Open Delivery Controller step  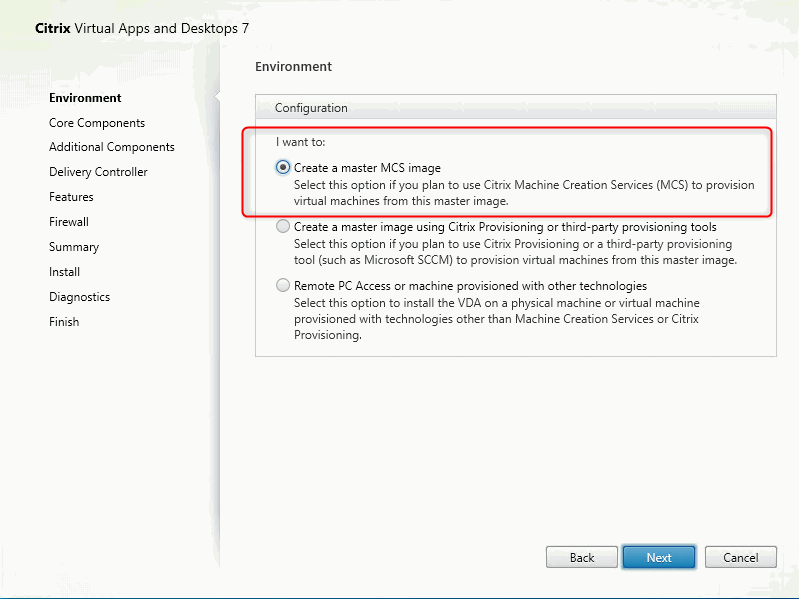98,172
